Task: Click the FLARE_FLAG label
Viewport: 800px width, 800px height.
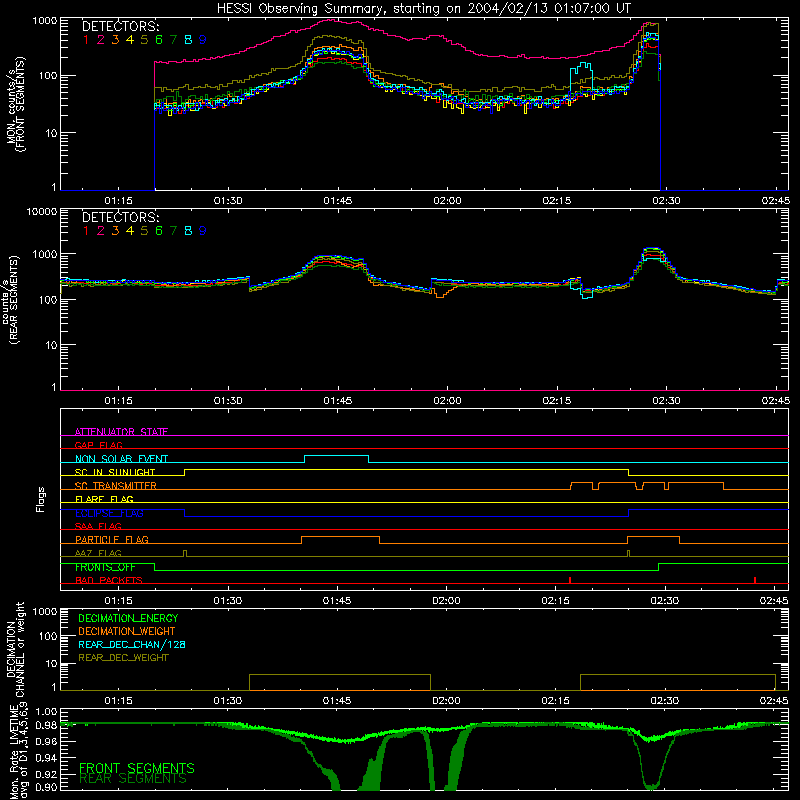Action: (x=104, y=499)
